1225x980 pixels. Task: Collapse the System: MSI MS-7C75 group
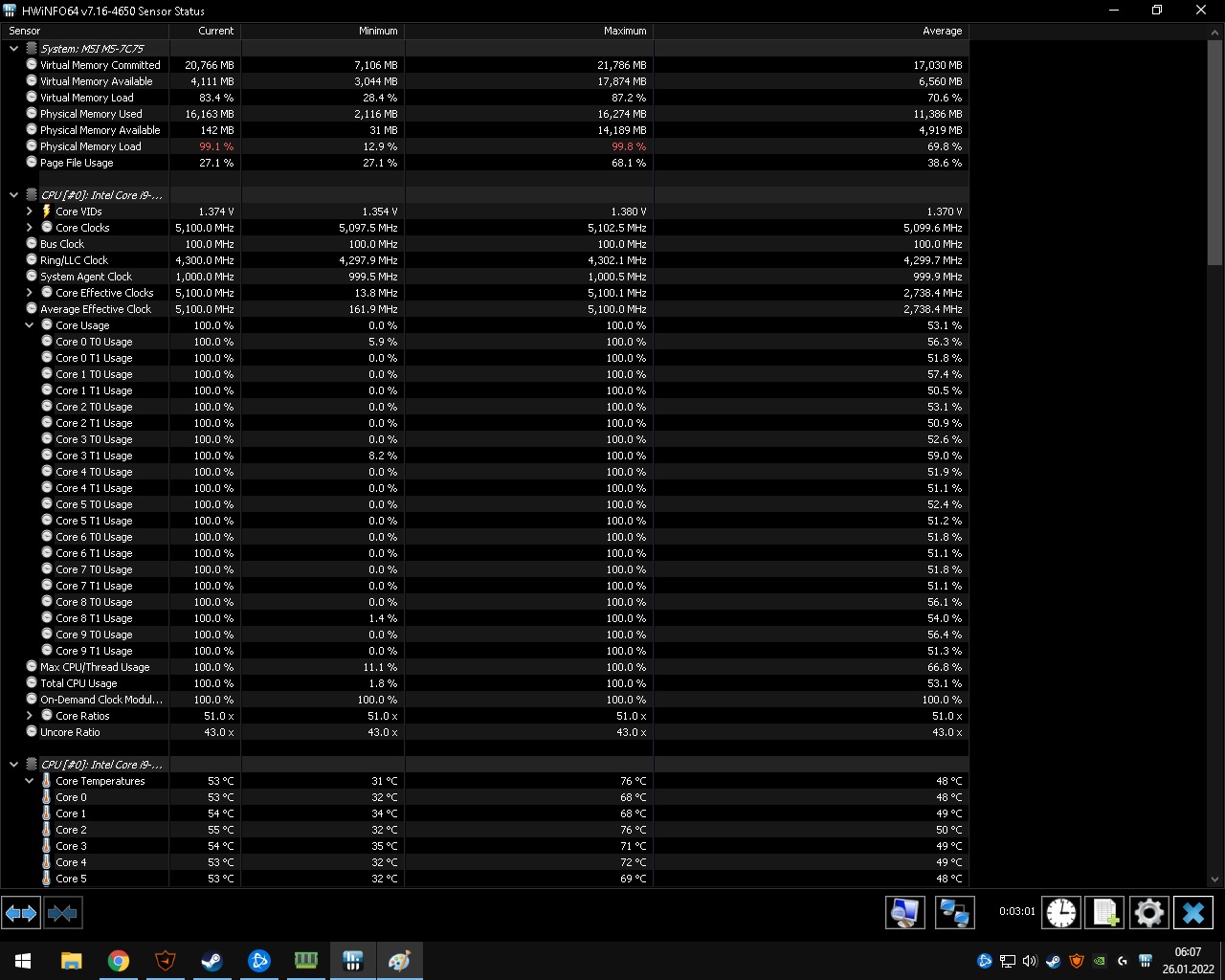point(13,48)
